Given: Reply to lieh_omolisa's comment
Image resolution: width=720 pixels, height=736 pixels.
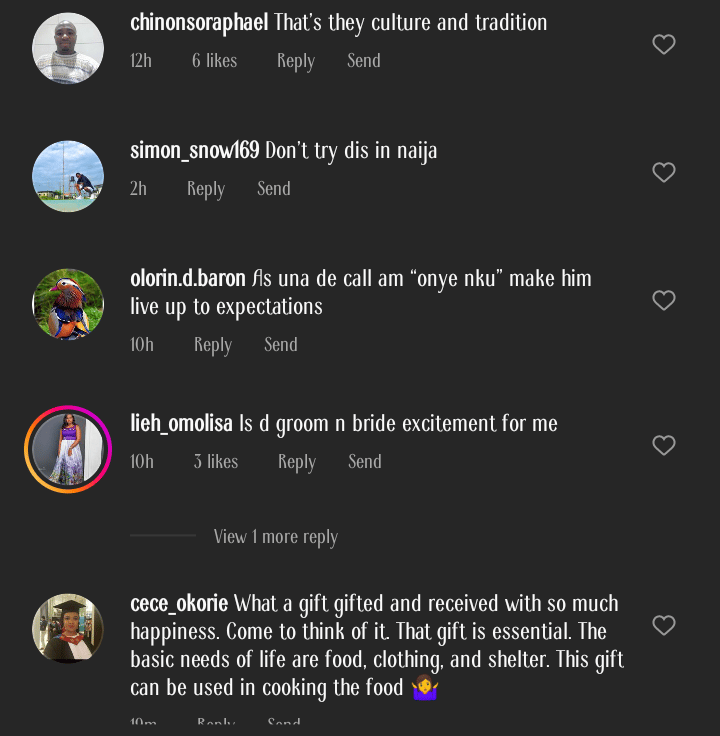Looking at the screenshot, I should pyautogui.click(x=297, y=462).
